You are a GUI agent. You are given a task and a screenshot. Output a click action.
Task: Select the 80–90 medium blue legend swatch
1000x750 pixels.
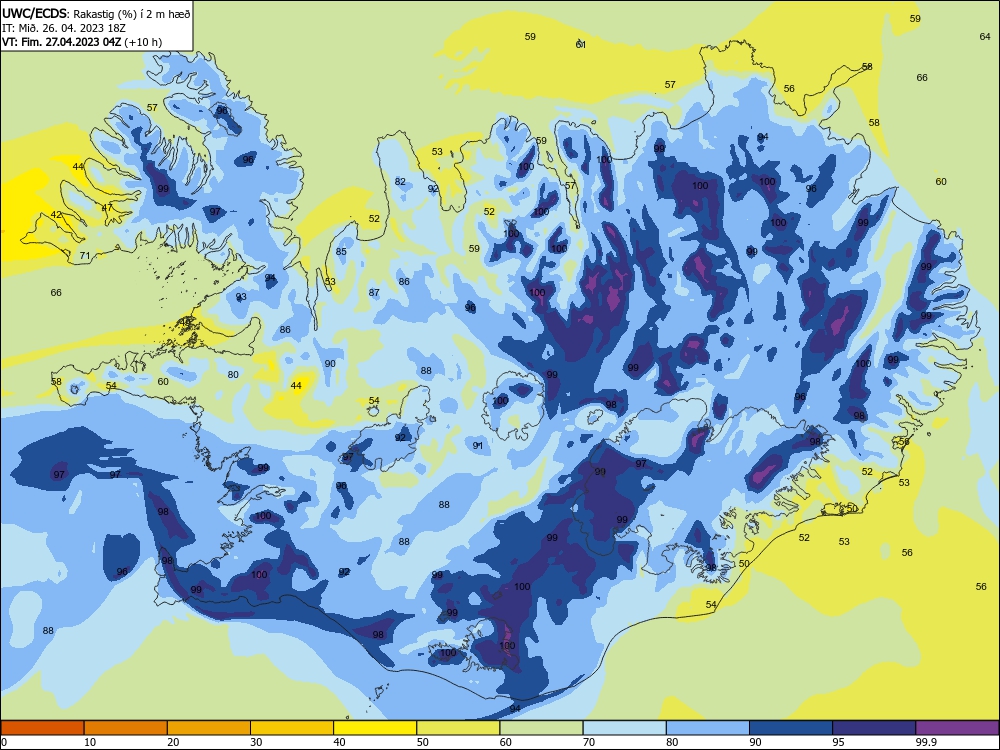[x=708, y=728]
